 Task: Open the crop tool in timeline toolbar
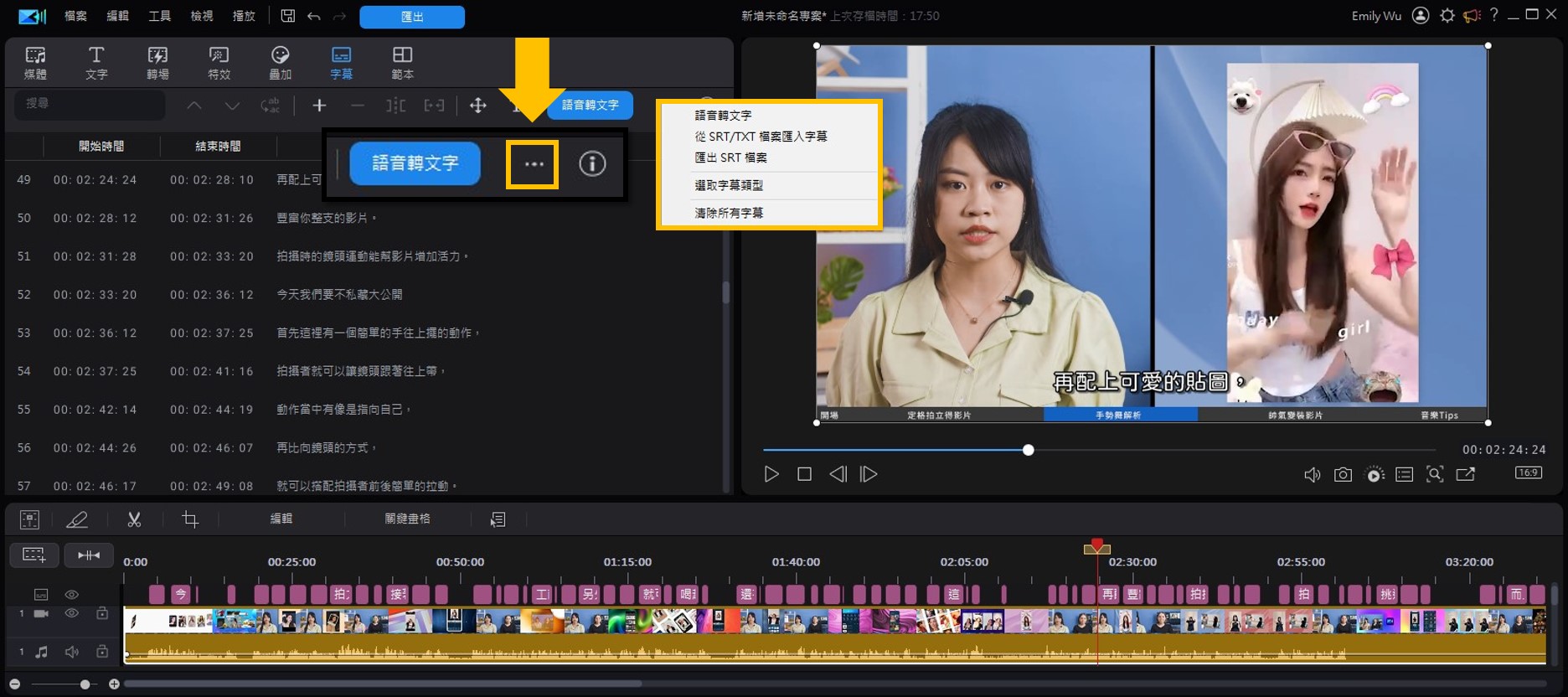click(190, 519)
